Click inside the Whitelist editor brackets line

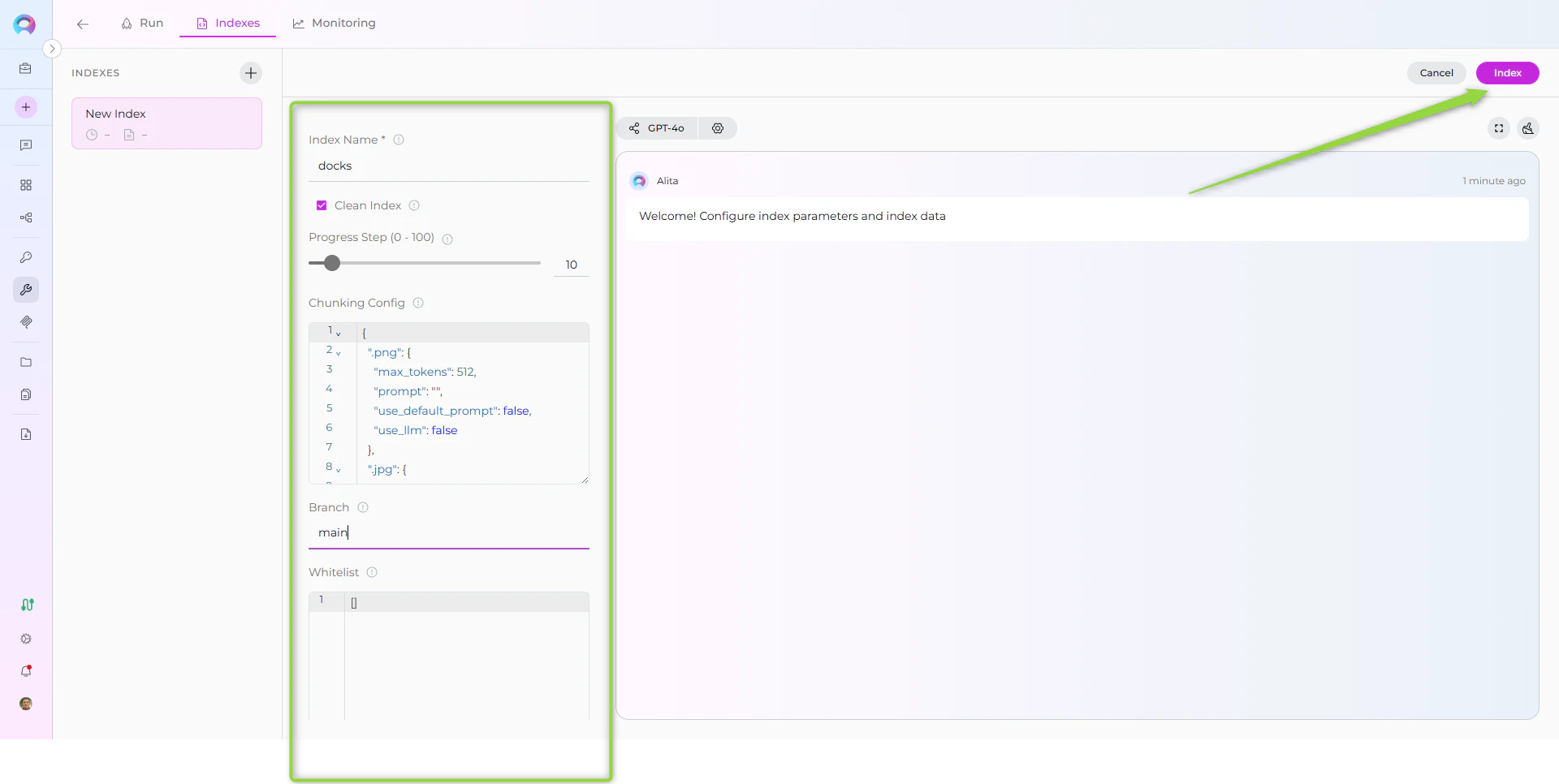coord(467,602)
